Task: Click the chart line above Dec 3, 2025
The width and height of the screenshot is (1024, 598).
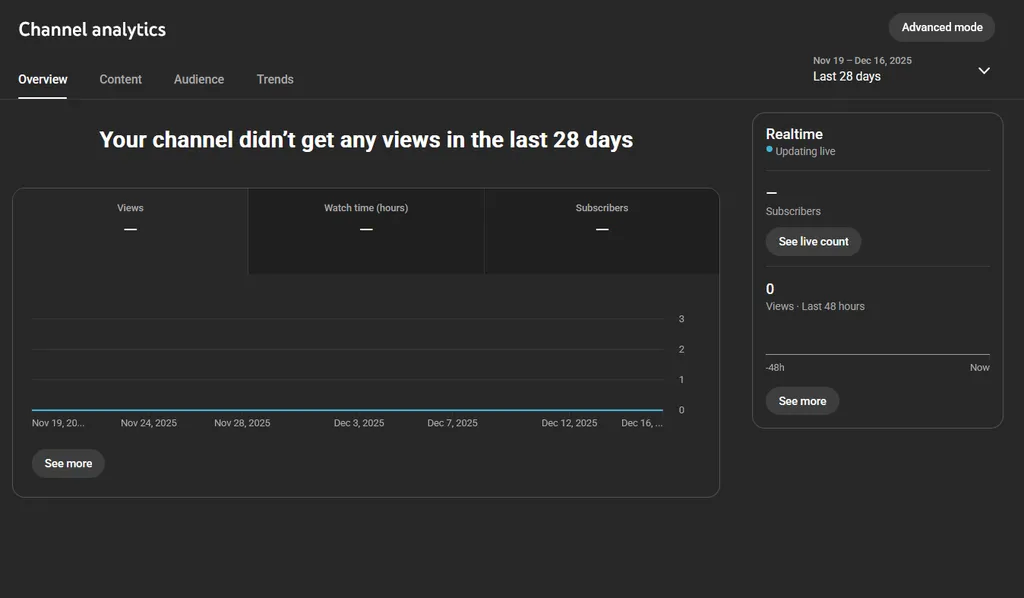Action: click(359, 410)
